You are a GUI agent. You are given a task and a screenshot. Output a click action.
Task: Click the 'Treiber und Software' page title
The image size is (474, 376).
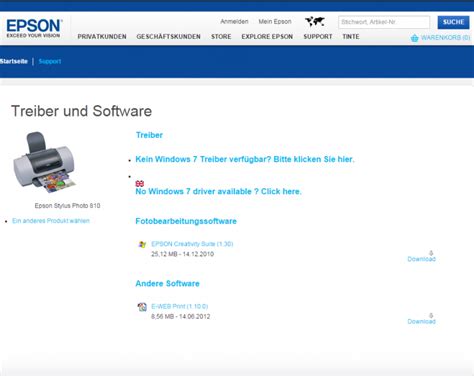click(81, 111)
